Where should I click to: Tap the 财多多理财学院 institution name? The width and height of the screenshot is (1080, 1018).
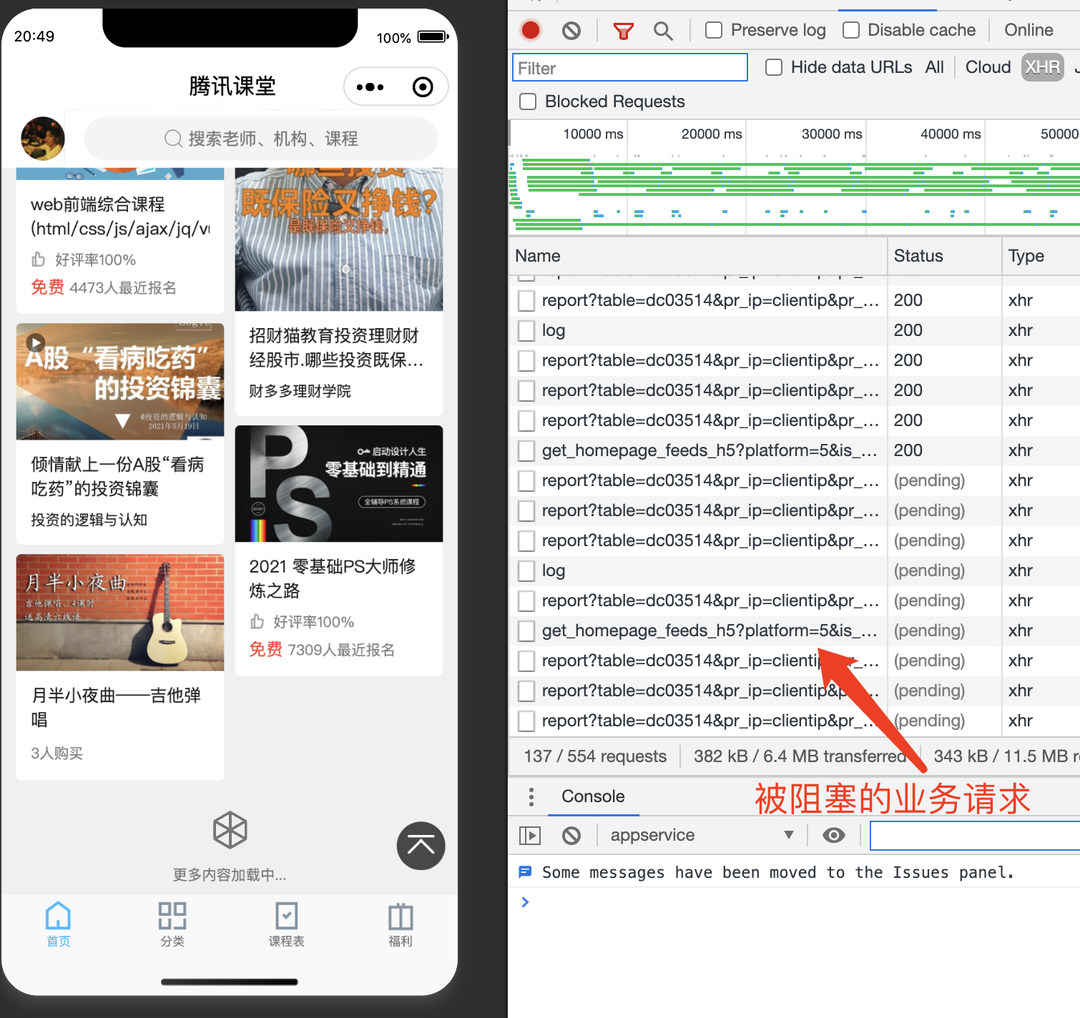point(300,391)
